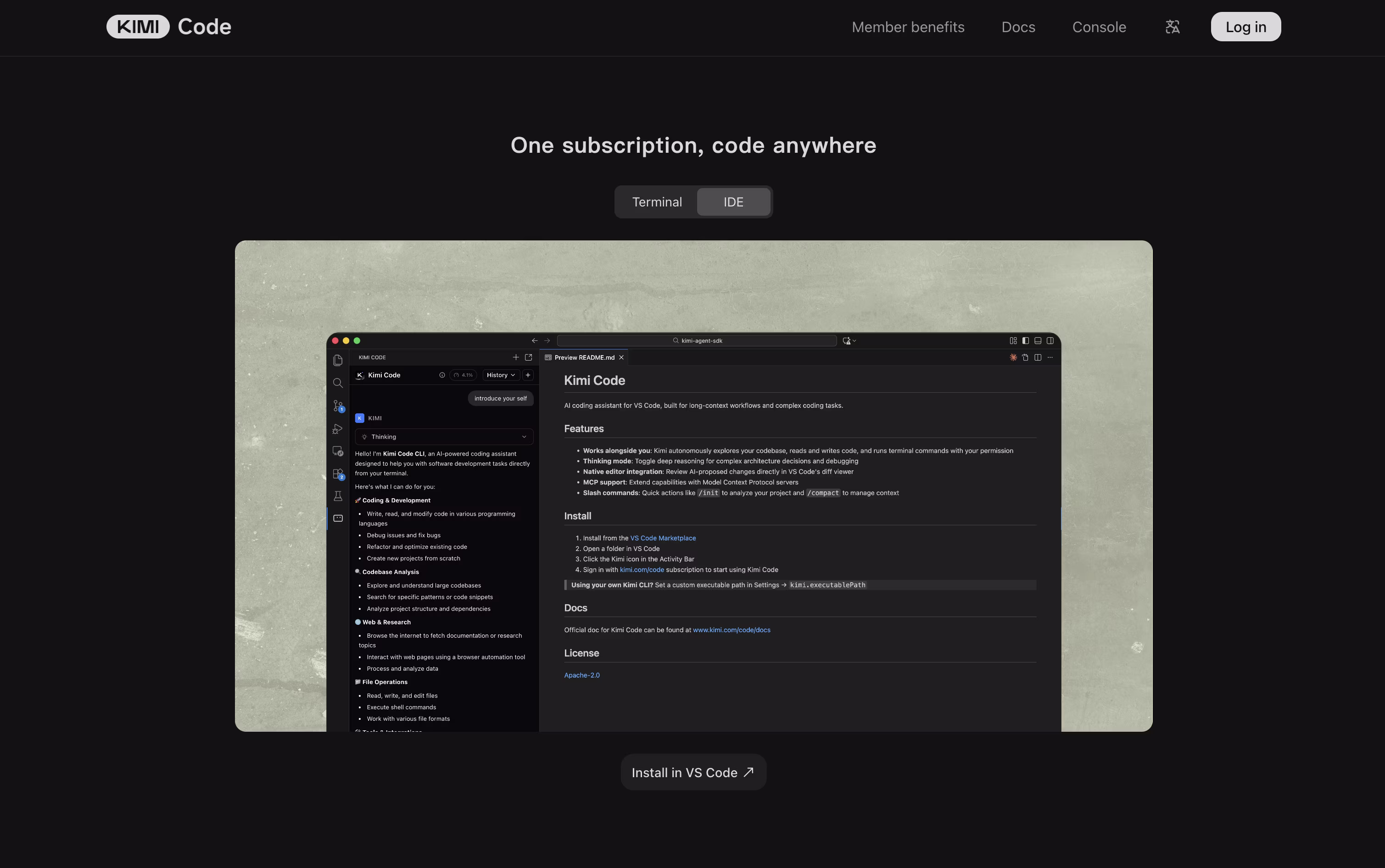Start new chat with plus beside History
This screenshot has width=1385, height=868.
coord(528,375)
